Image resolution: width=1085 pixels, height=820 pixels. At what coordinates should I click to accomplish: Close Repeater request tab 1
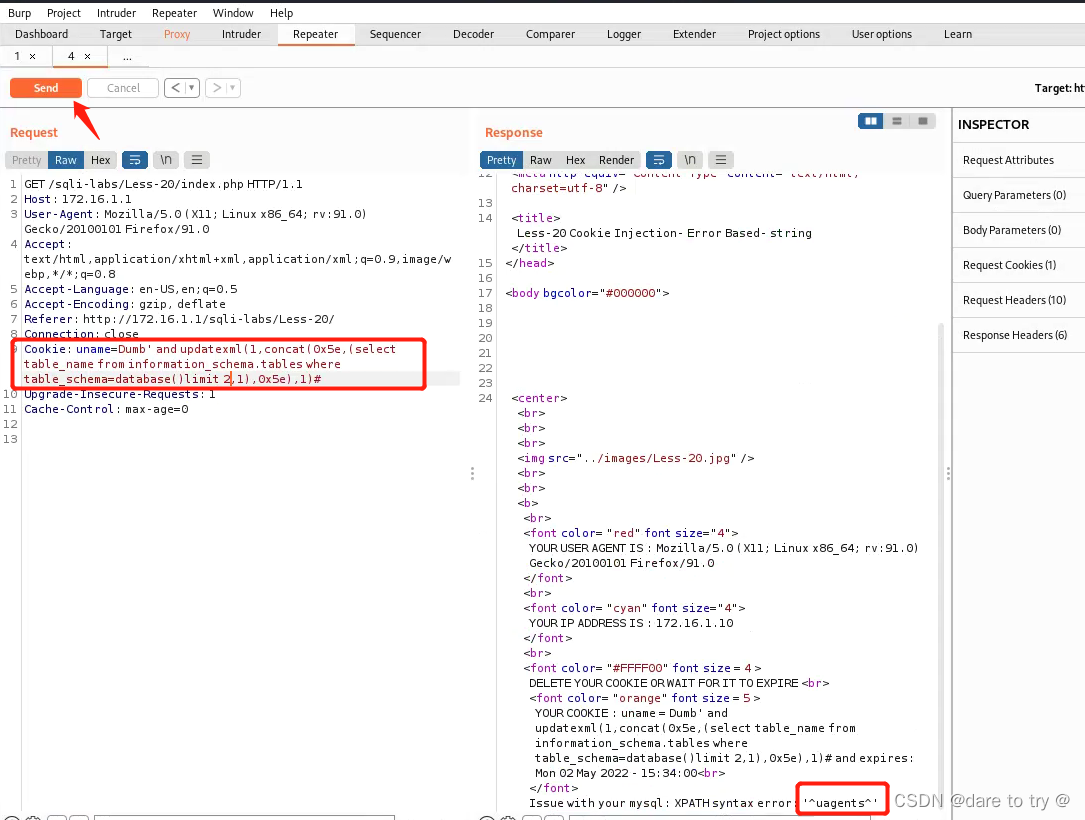pos(33,57)
